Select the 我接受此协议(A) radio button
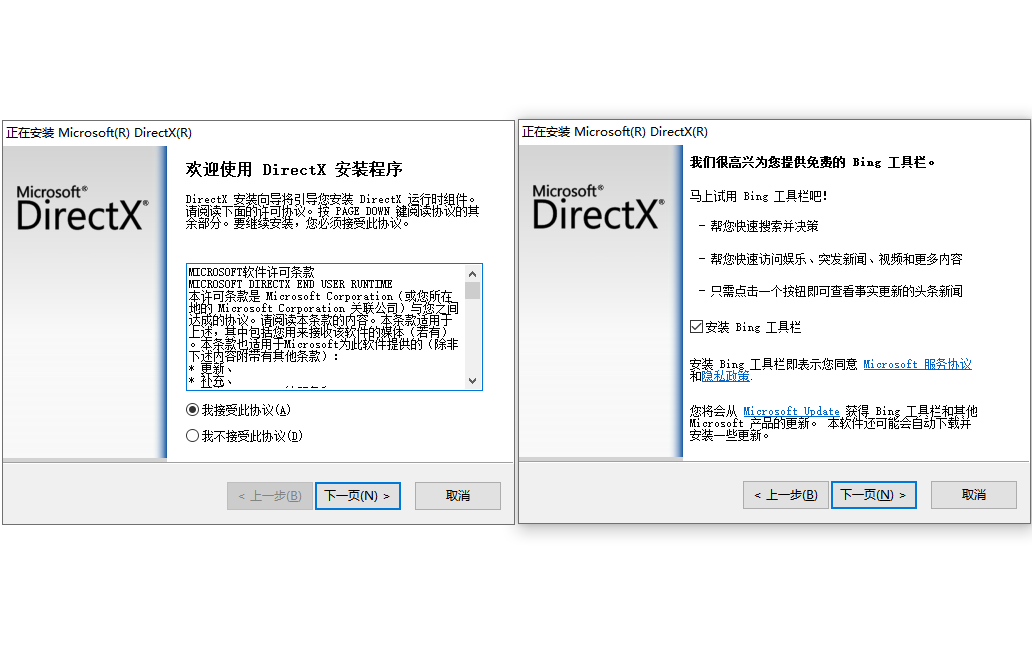Screen dimensions: 1032x650 pos(192,410)
